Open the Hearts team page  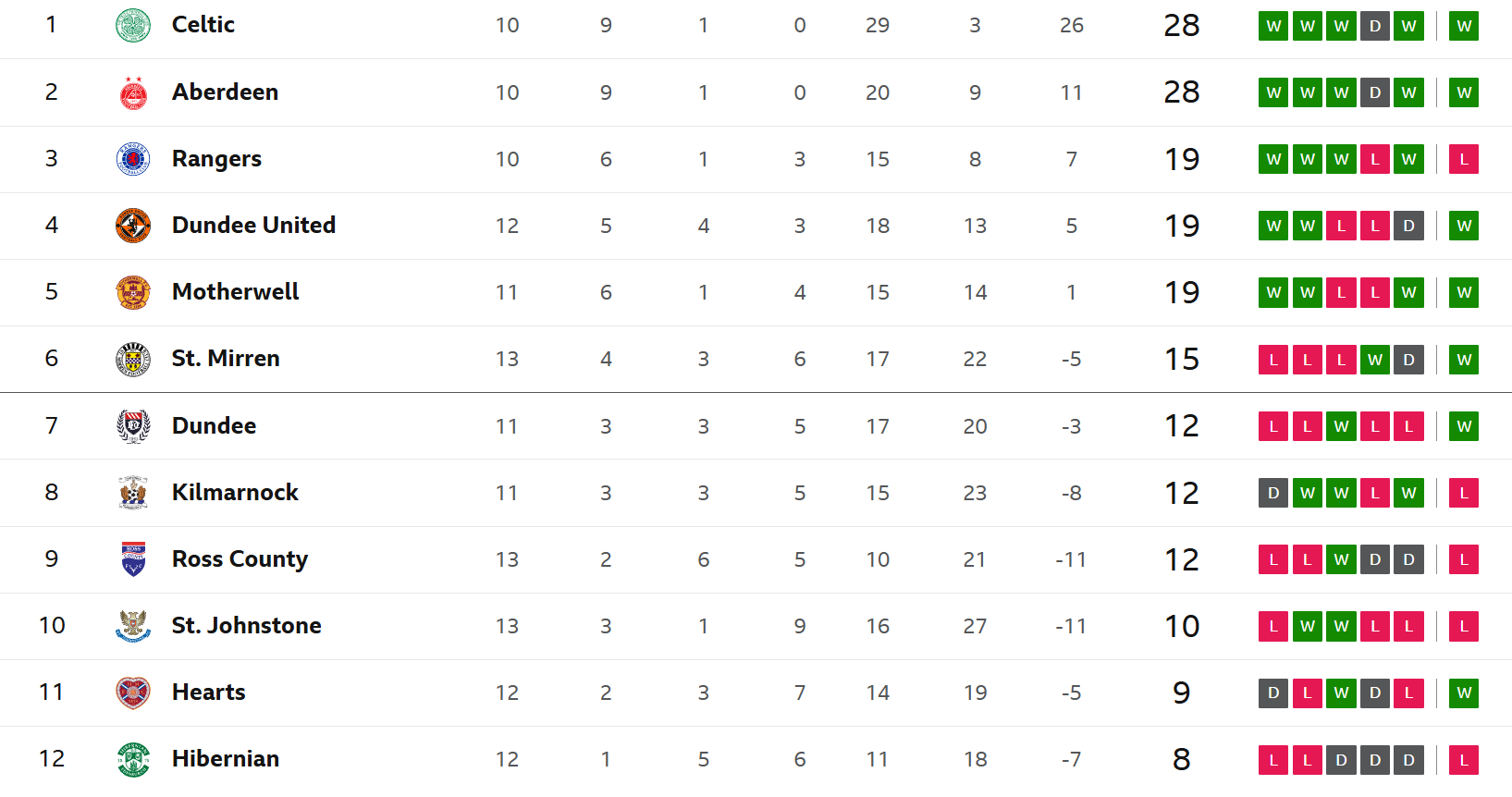208,693
